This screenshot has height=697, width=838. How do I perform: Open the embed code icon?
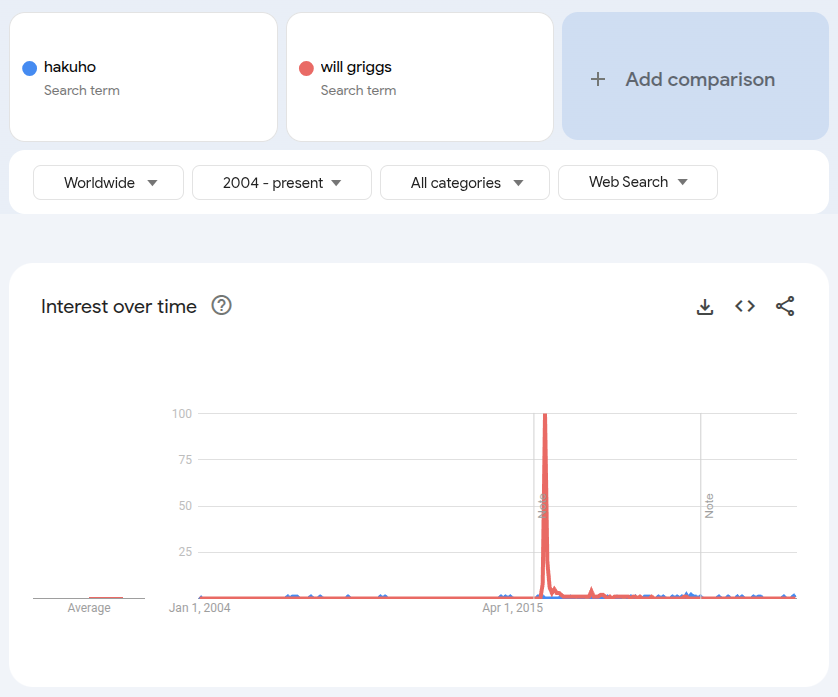[x=745, y=306]
